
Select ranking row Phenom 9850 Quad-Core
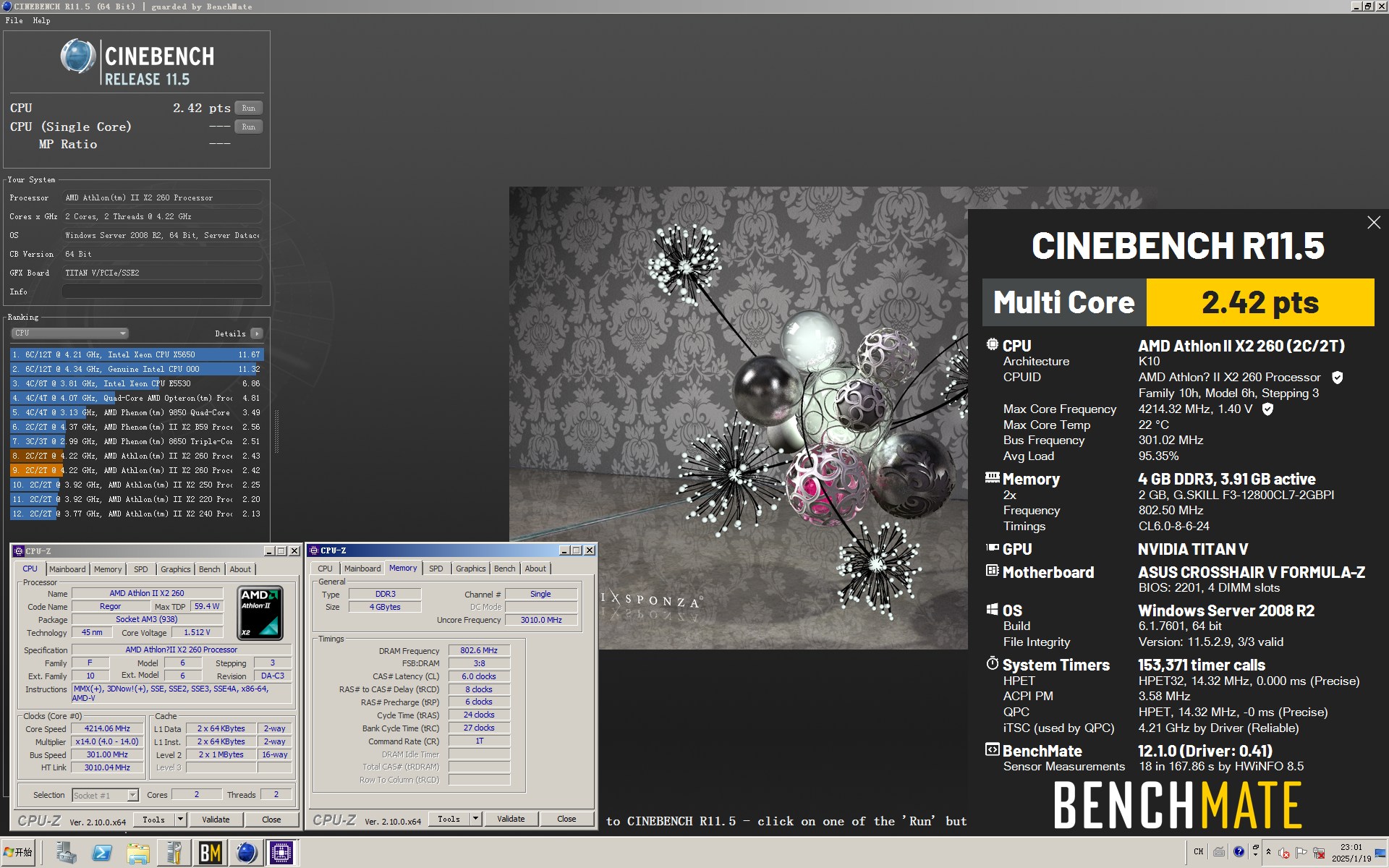(x=137, y=412)
